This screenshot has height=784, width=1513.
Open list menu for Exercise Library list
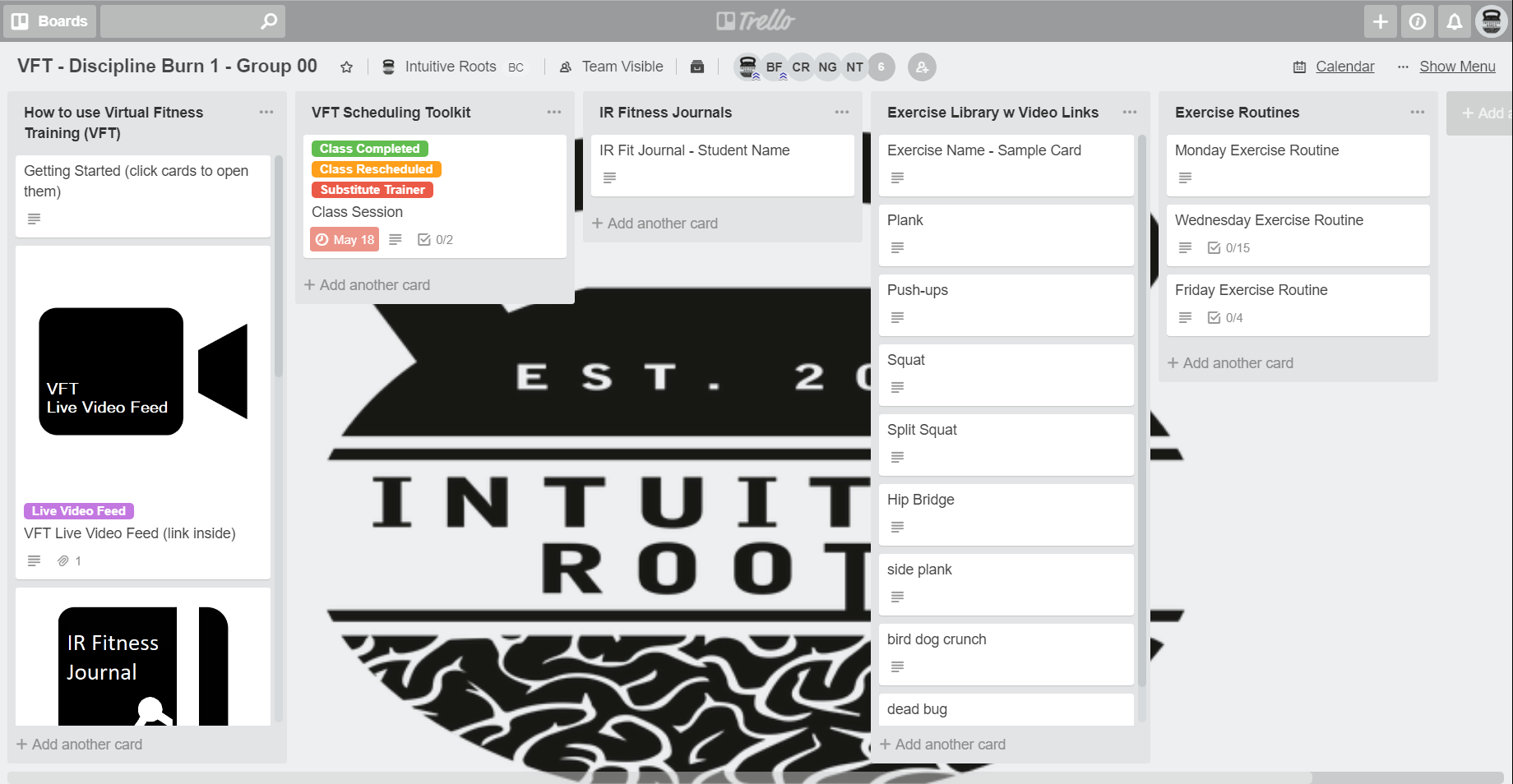point(1130,113)
